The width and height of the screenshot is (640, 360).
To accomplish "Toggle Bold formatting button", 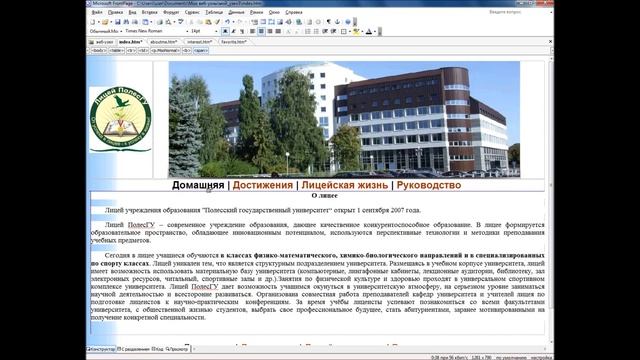I will 225,31.
